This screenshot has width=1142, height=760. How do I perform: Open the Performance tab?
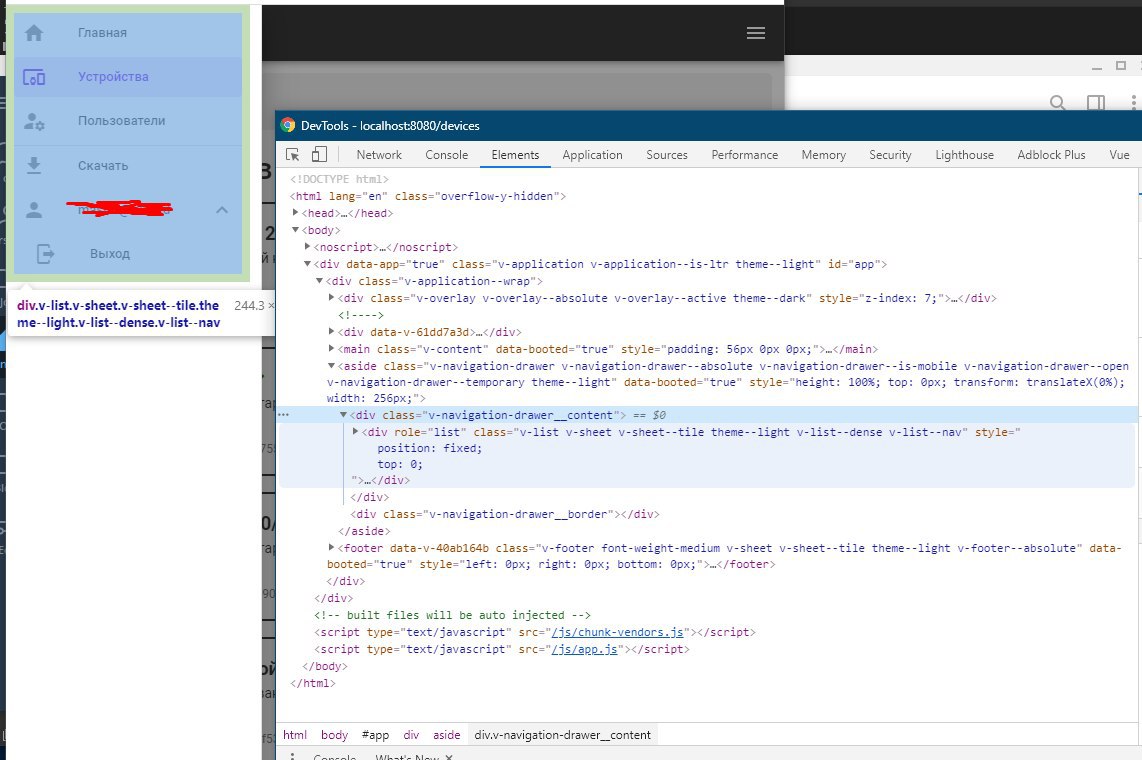coord(744,155)
